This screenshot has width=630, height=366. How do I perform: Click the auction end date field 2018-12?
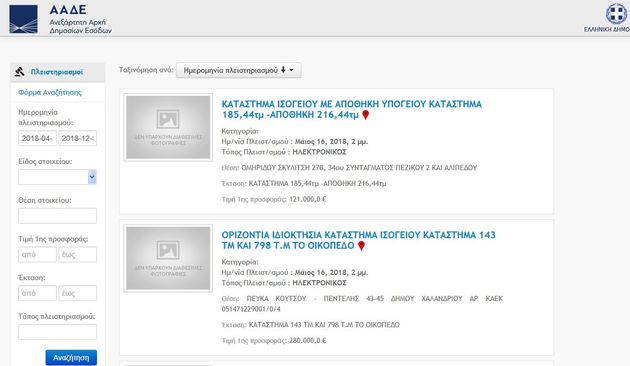coord(78,138)
